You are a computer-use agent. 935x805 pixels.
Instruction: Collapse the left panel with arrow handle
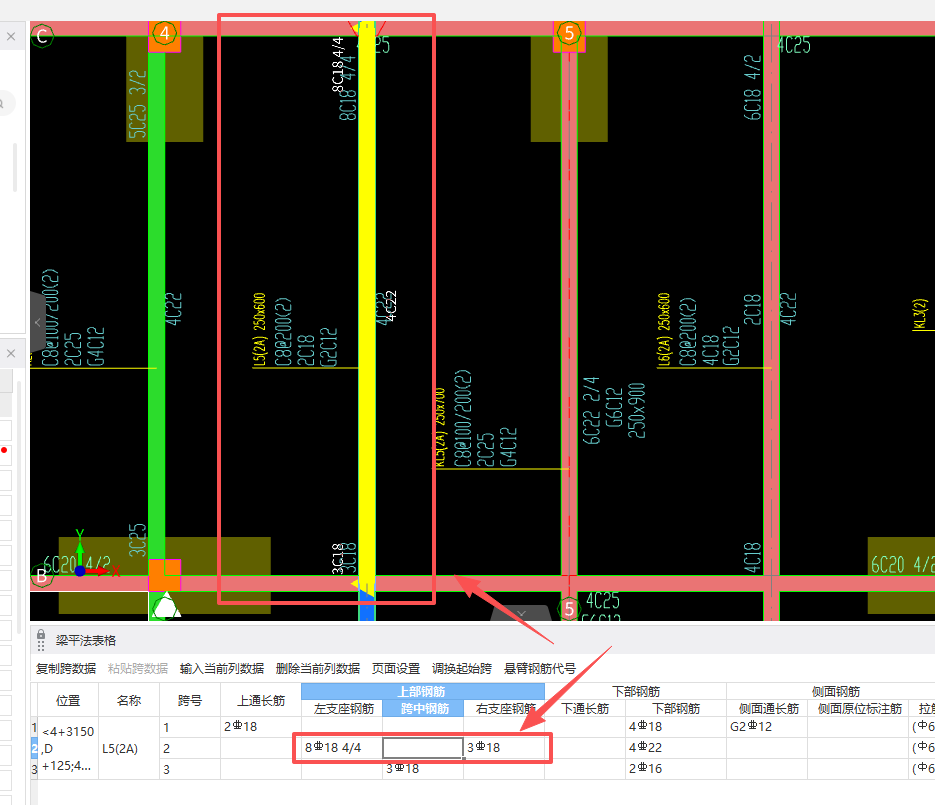[38, 323]
